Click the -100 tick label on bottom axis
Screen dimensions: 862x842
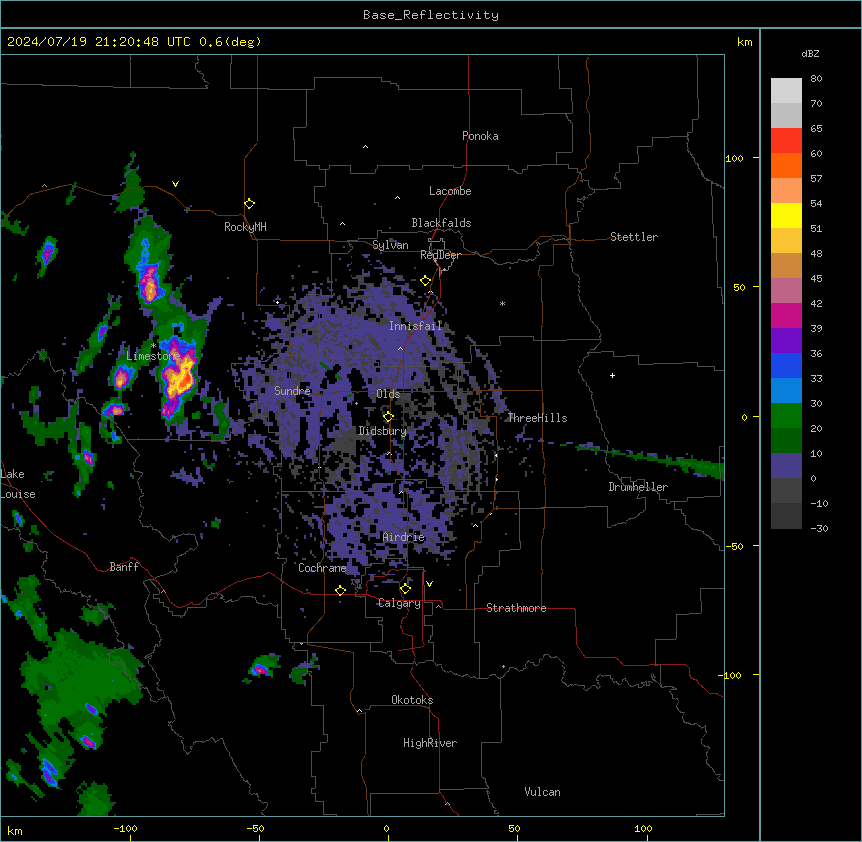125,828
